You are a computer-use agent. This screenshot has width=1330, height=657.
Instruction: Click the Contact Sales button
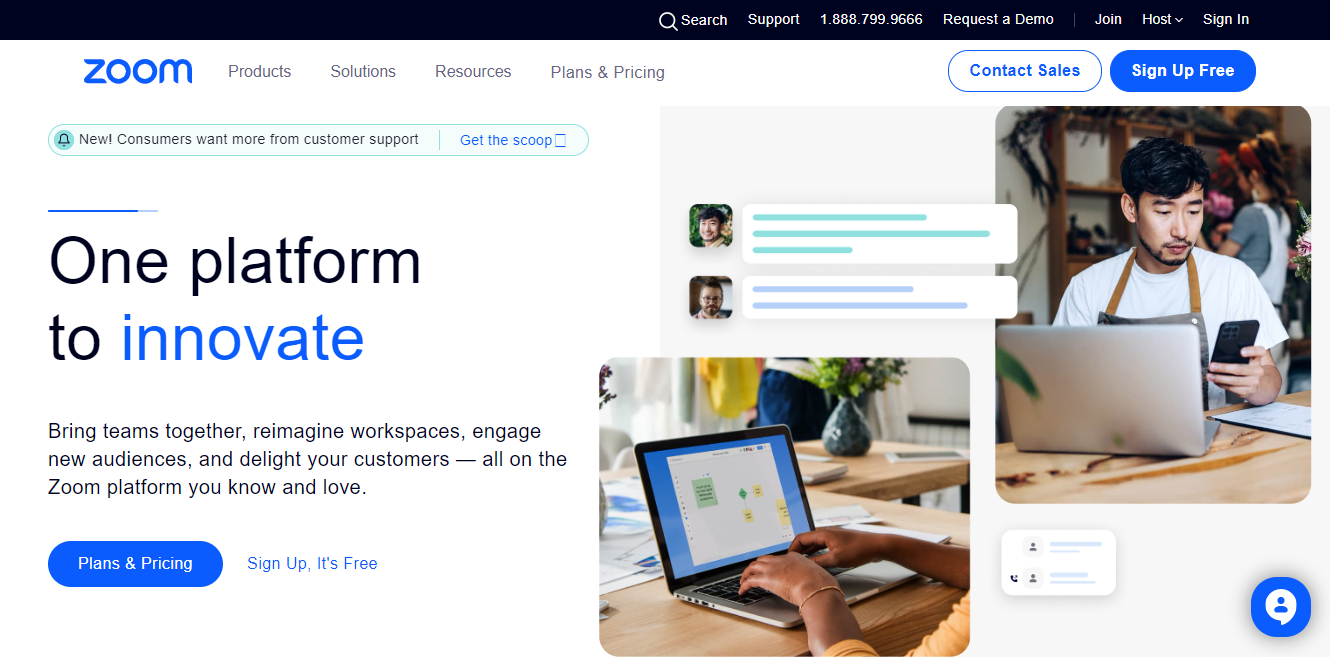(1025, 71)
